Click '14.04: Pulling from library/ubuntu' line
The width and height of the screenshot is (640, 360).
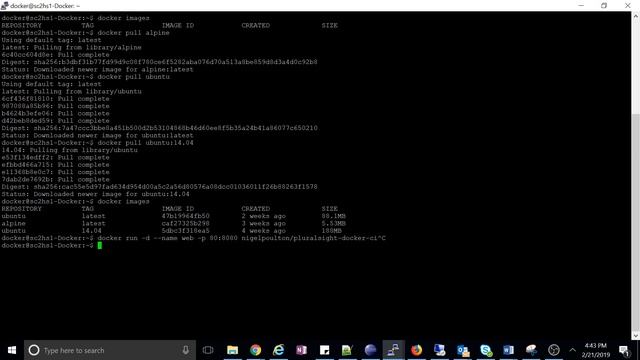tap(69, 150)
